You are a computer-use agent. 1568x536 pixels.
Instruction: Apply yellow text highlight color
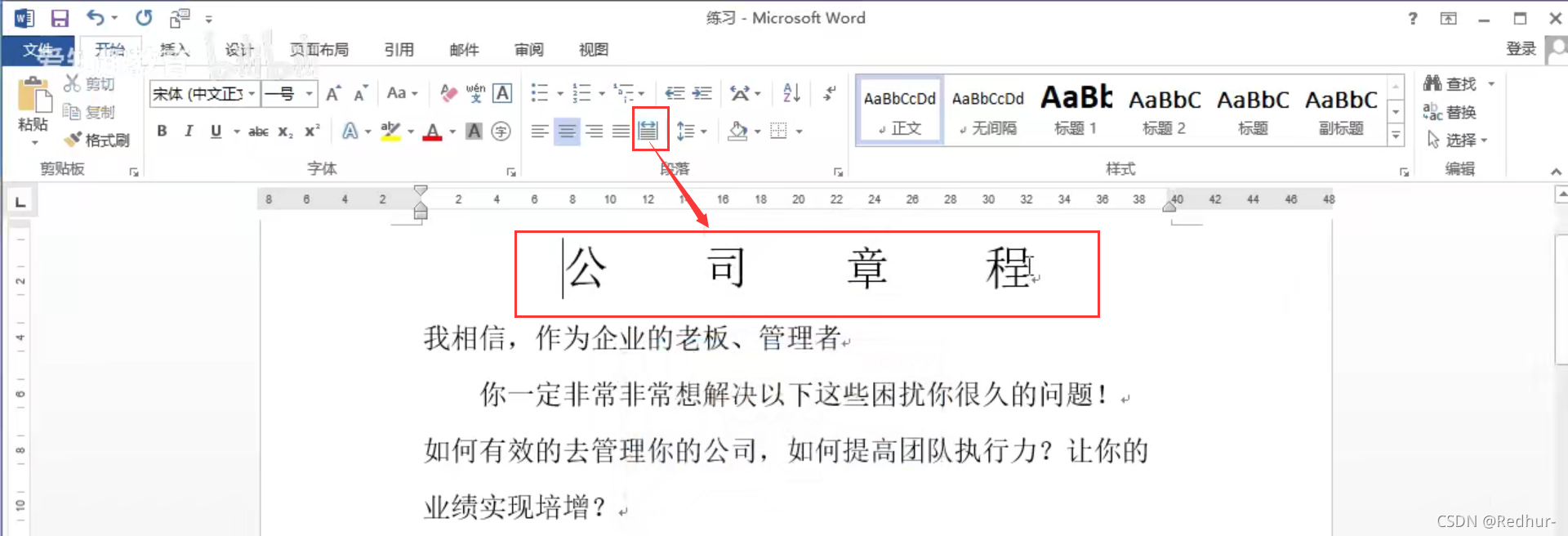pyautogui.click(x=390, y=131)
